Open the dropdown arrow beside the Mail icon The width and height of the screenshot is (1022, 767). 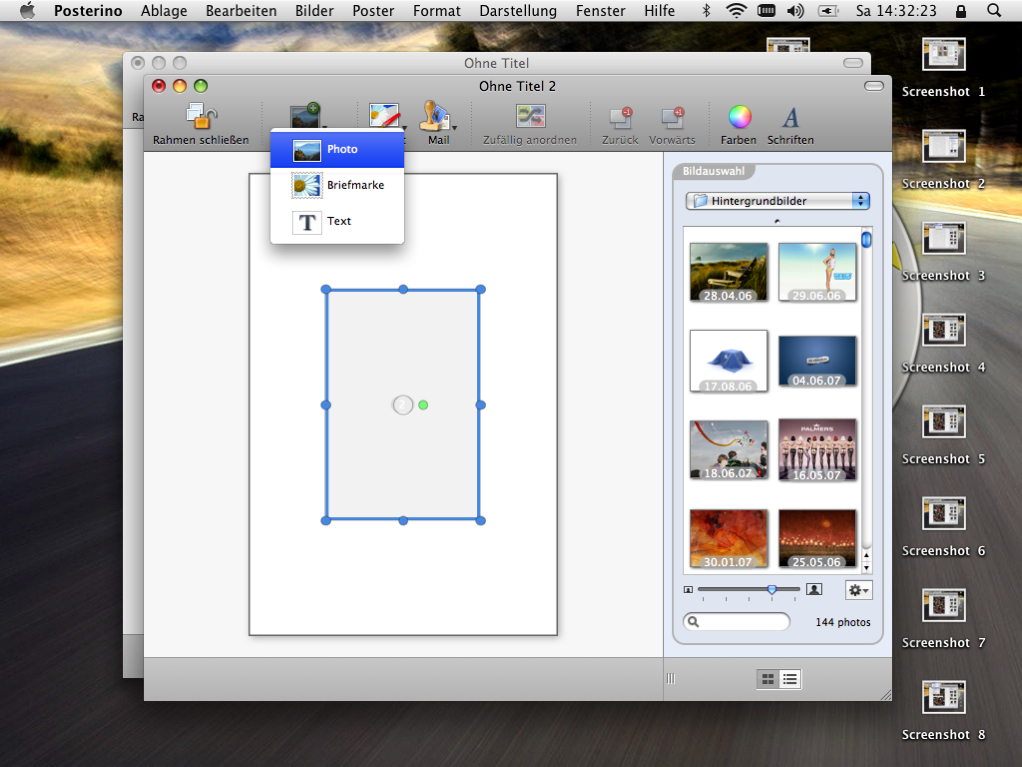coord(454,128)
